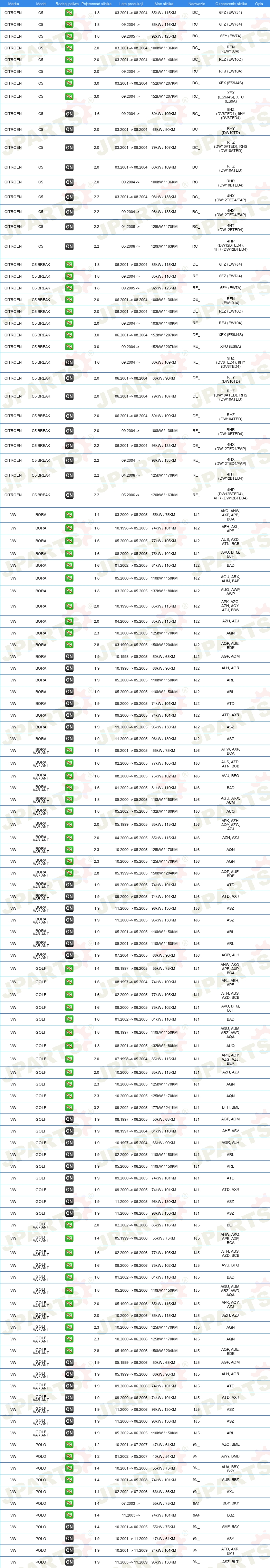Click petrol icon in Polo AZQ, BME row
This screenshot has width=270, height=1568.
click(x=69, y=1445)
